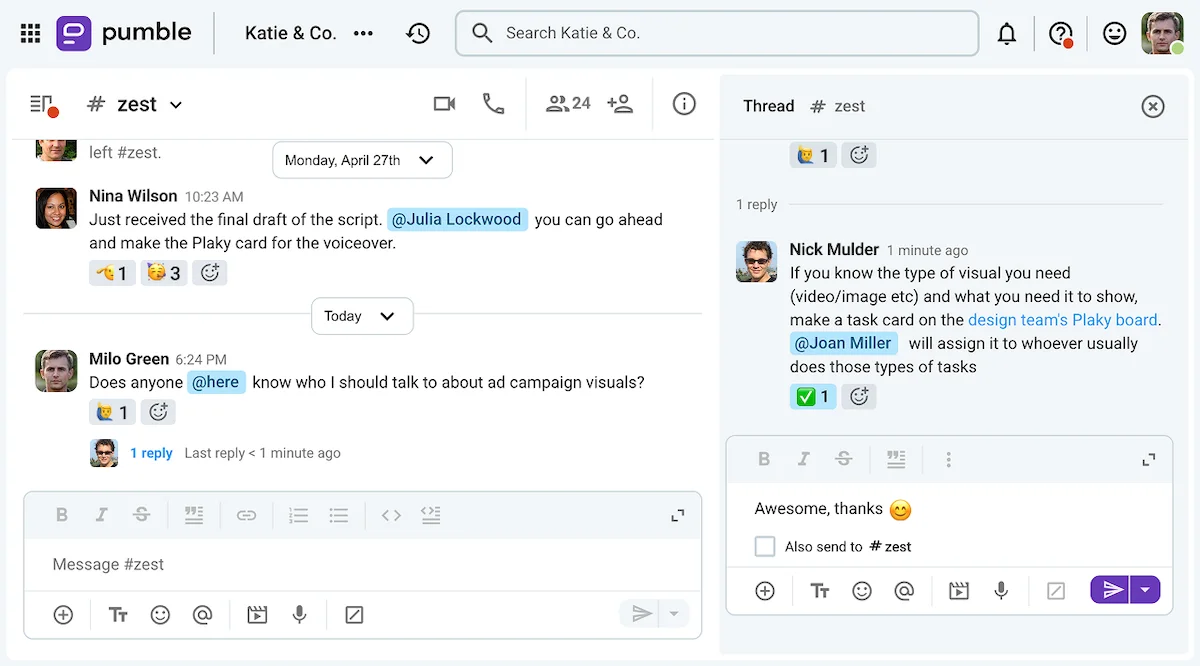Send the thread reply
The width and height of the screenshot is (1200, 666).
1110,590
